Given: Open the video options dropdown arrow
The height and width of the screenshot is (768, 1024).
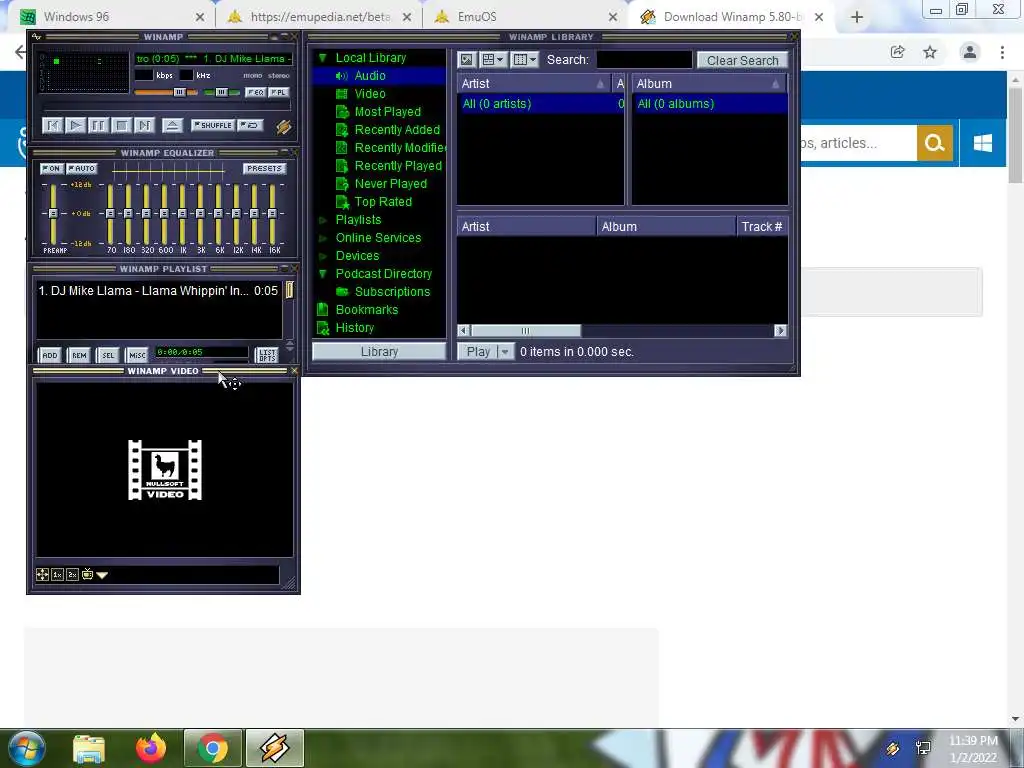Looking at the screenshot, I should [102, 575].
